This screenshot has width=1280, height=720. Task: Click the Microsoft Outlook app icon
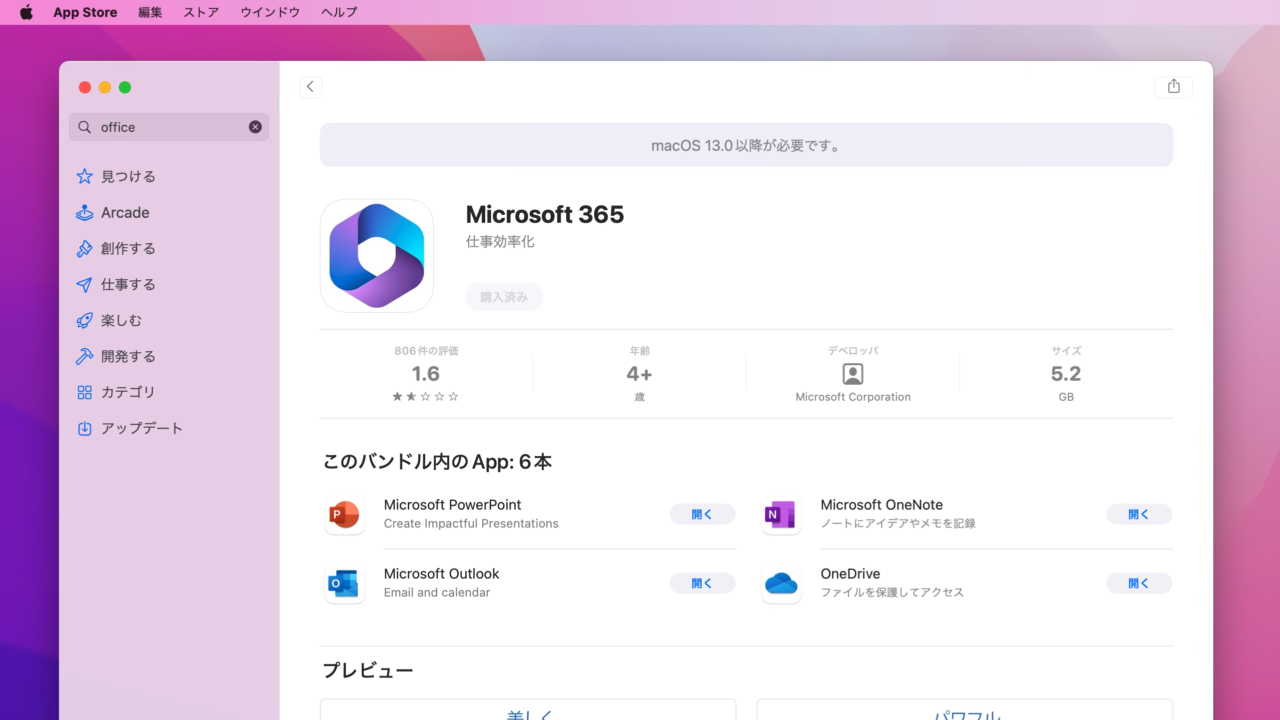[344, 583]
